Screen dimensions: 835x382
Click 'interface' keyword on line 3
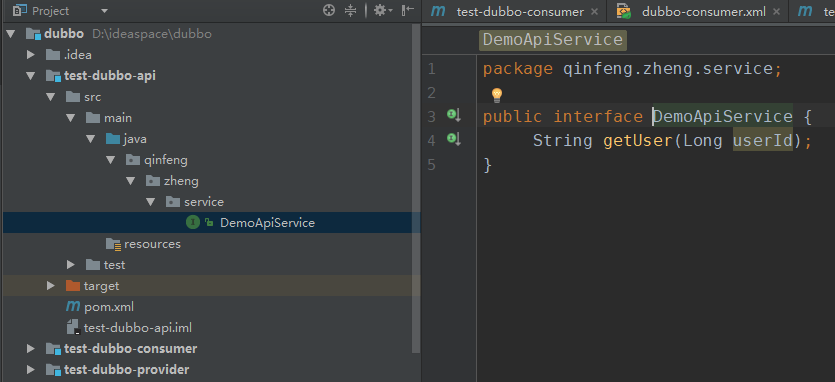coord(597,117)
